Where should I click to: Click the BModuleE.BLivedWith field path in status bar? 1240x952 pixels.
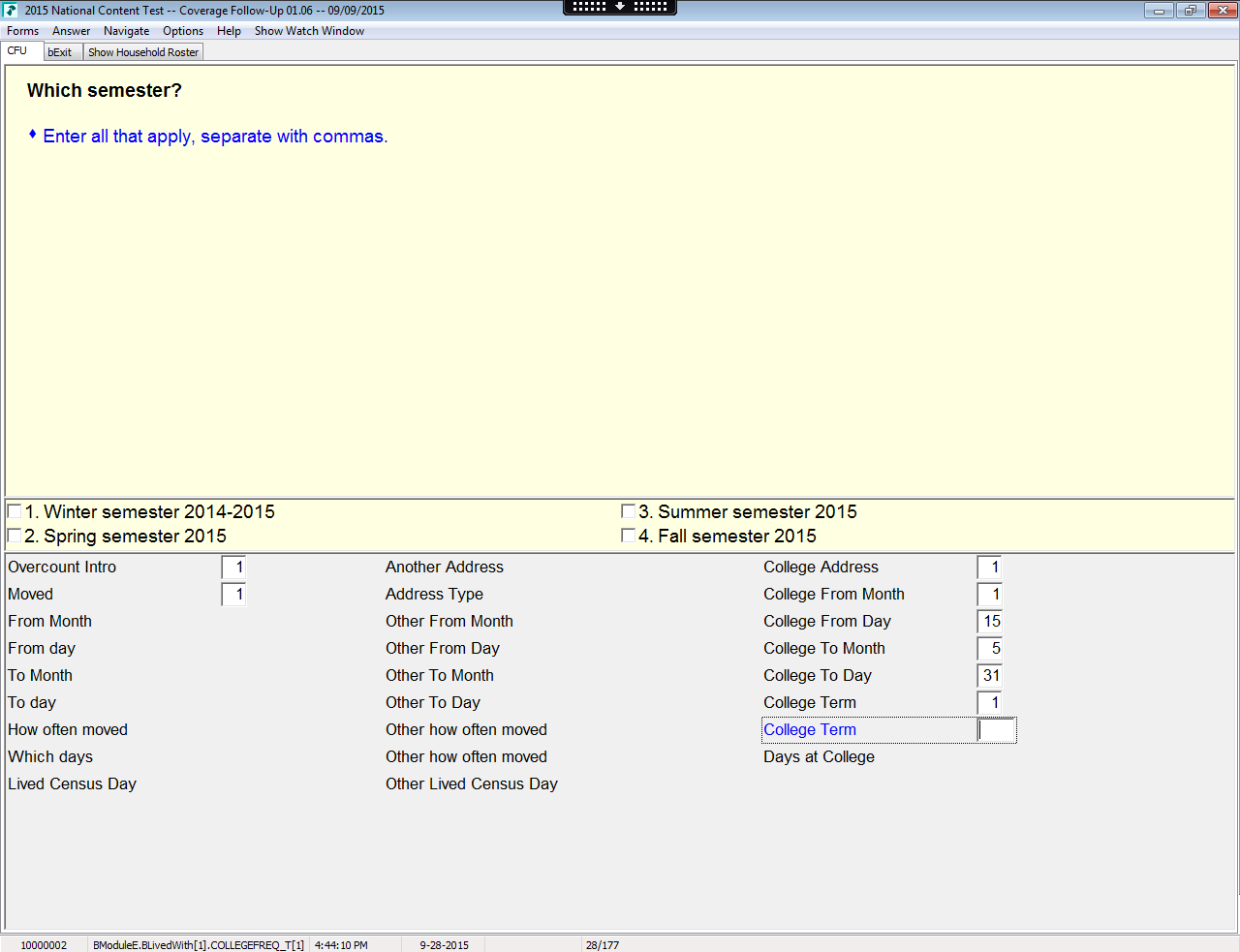point(199,945)
